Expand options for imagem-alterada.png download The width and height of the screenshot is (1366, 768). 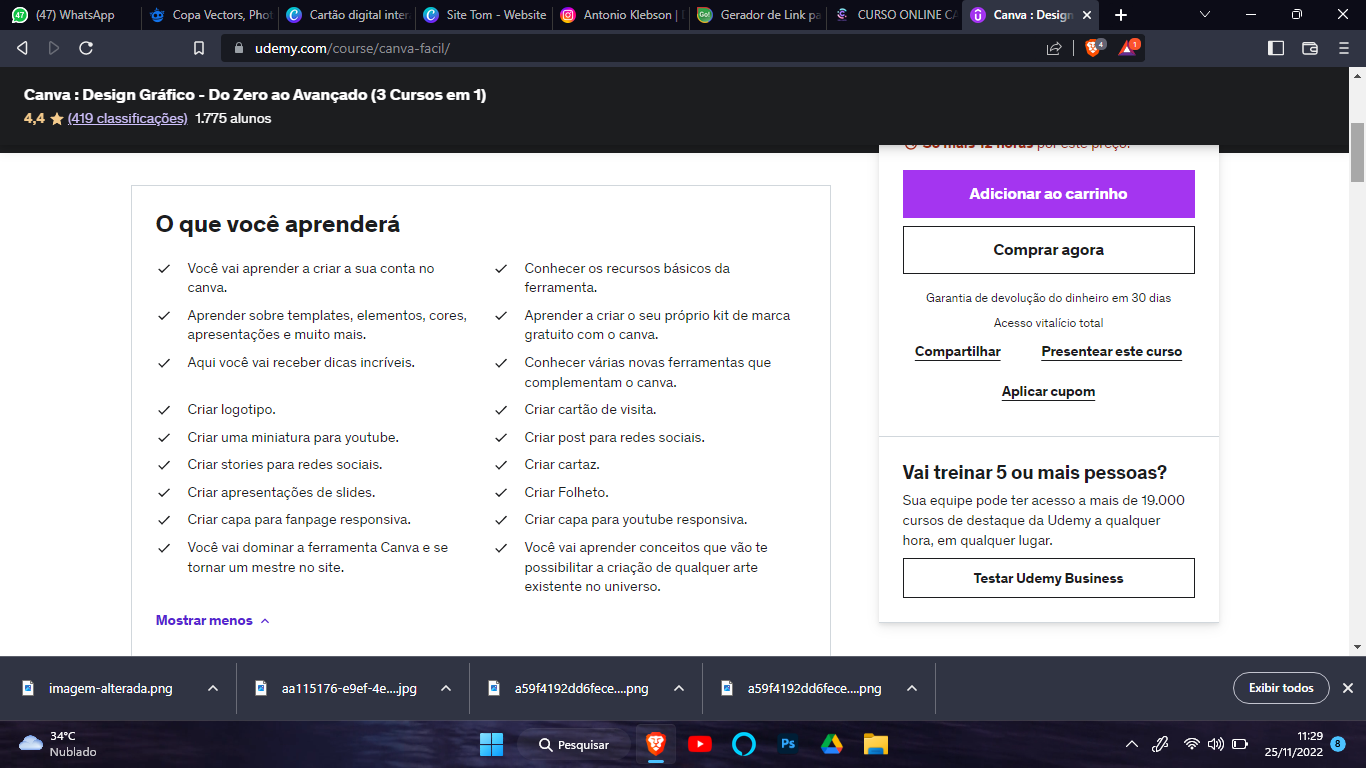pyautogui.click(x=213, y=688)
